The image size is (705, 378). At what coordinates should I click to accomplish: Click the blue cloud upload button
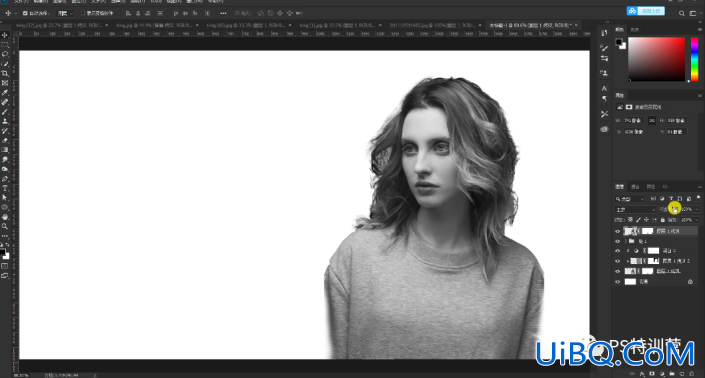click(x=646, y=11)
